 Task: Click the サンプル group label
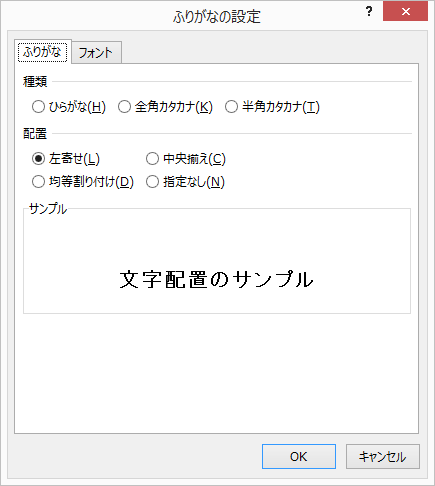click(48, 209)
